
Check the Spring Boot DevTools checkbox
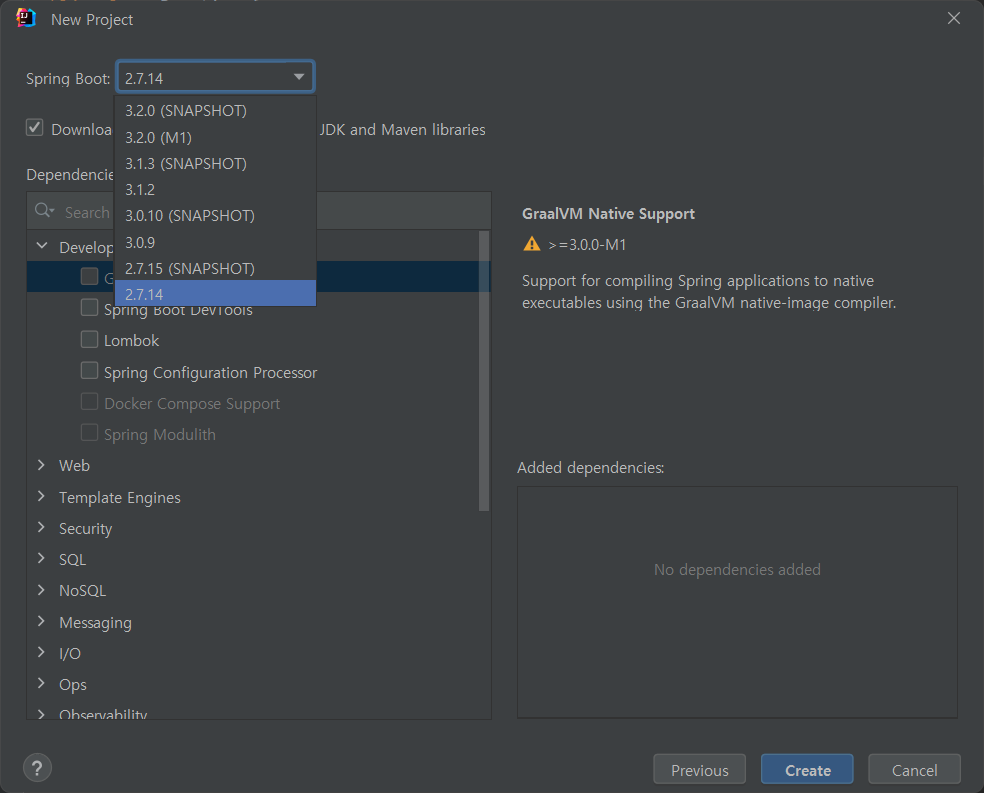pos(90,307)
